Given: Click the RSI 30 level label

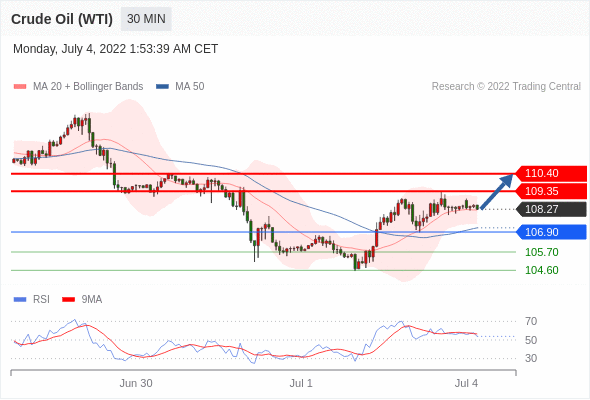Looking at the screenshot, I should (531, 358).
